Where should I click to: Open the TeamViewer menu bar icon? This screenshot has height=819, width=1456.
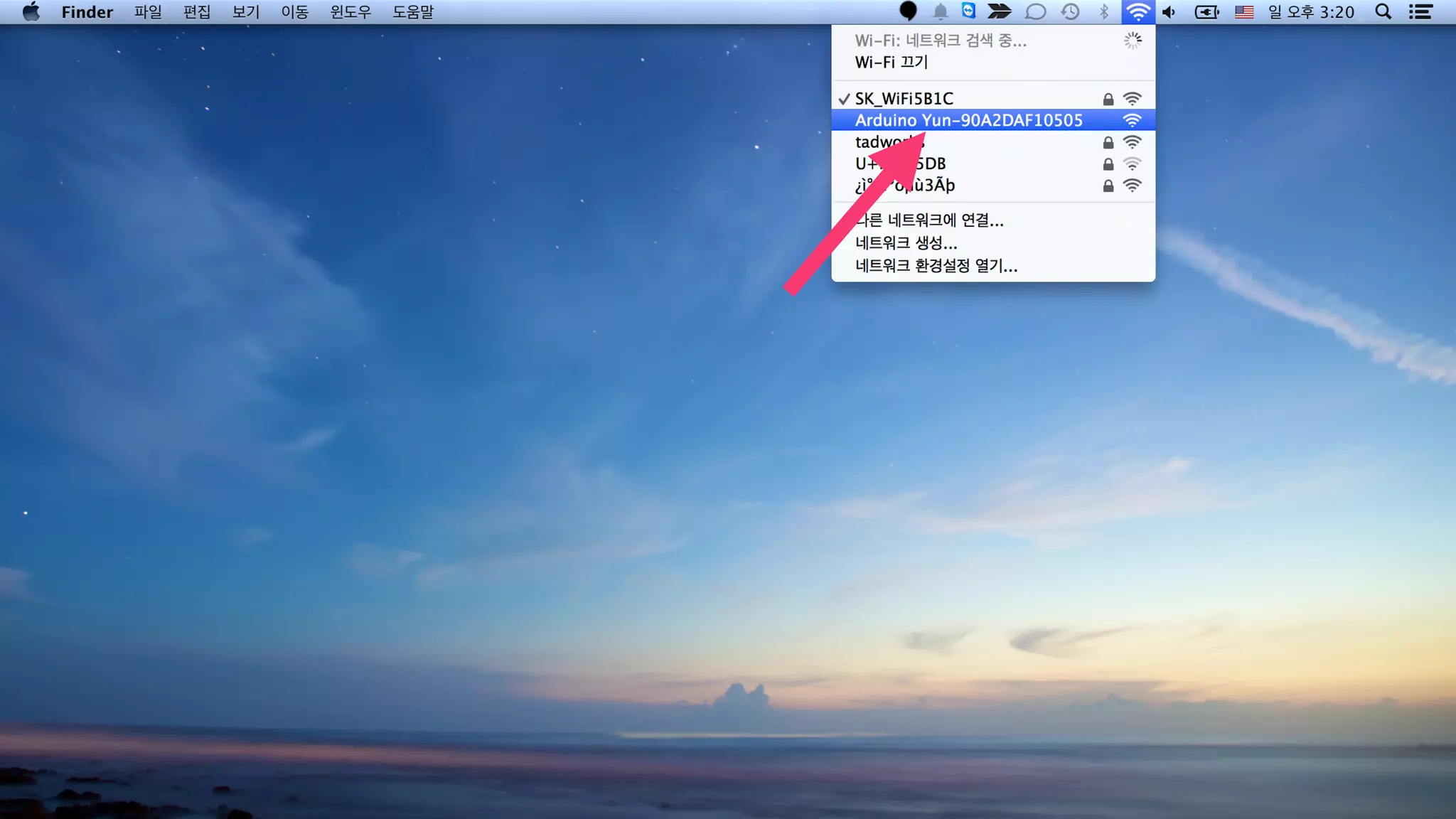[x=968, y=11]
